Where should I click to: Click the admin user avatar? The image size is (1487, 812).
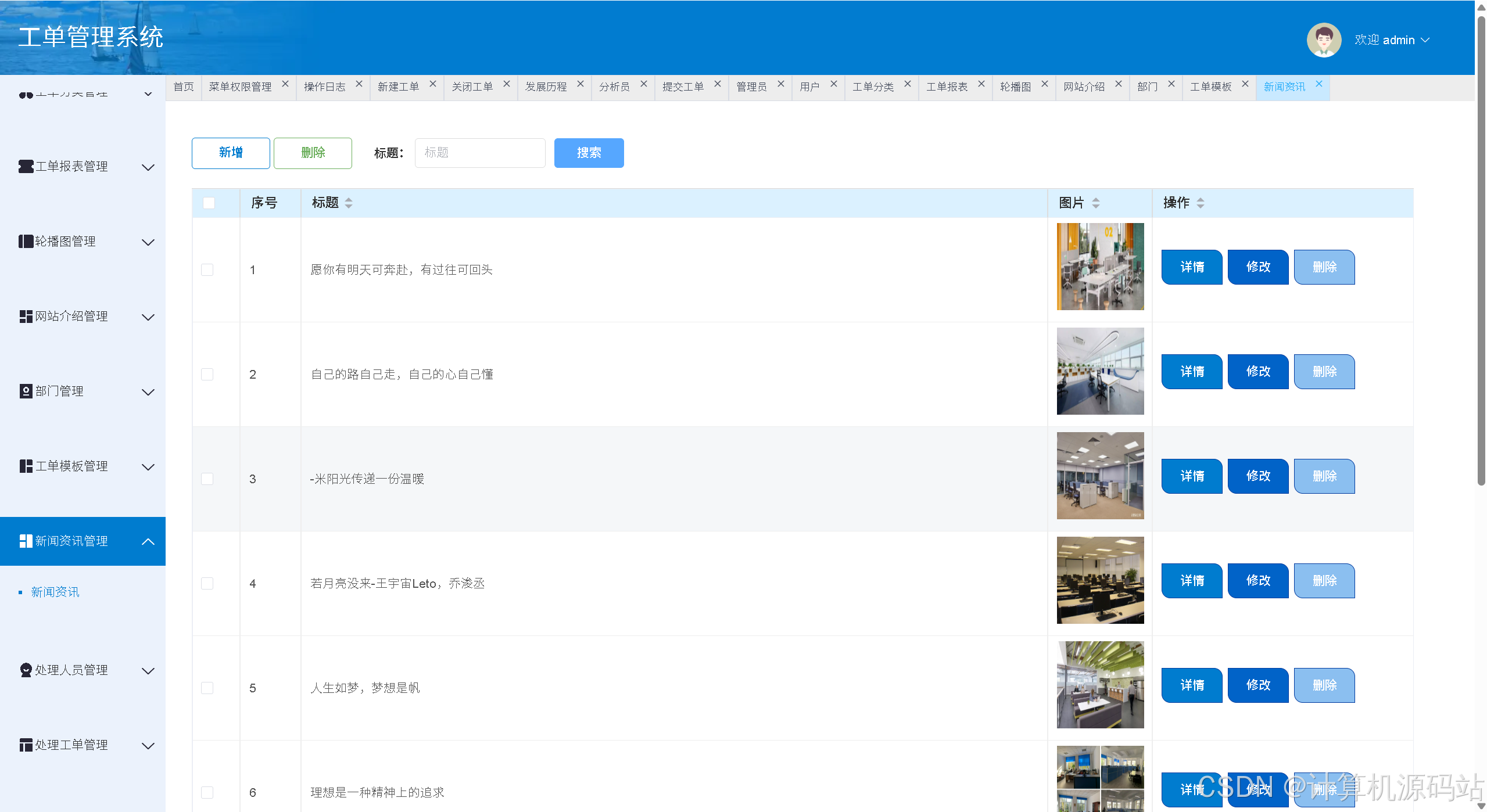point(1323,40)
